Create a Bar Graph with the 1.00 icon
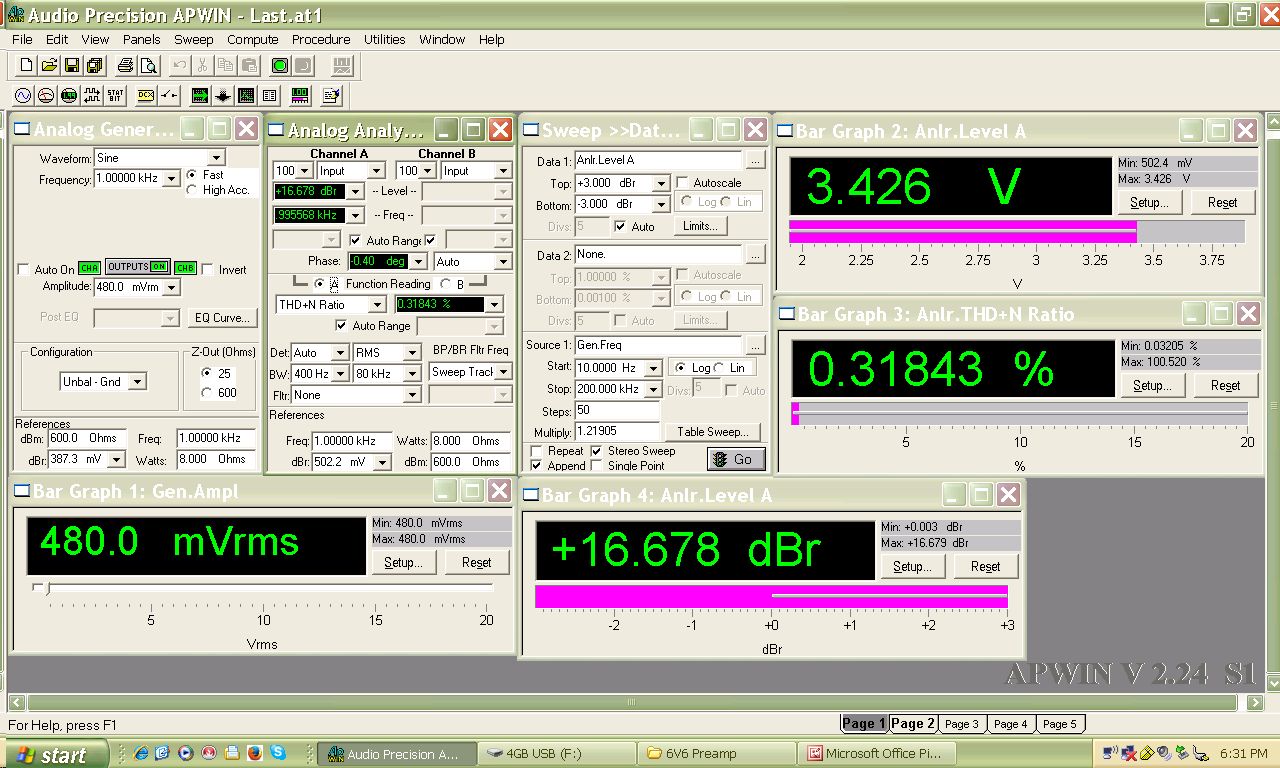The height and width of the screenshot is (768, 1280). (x=300, y=96)
